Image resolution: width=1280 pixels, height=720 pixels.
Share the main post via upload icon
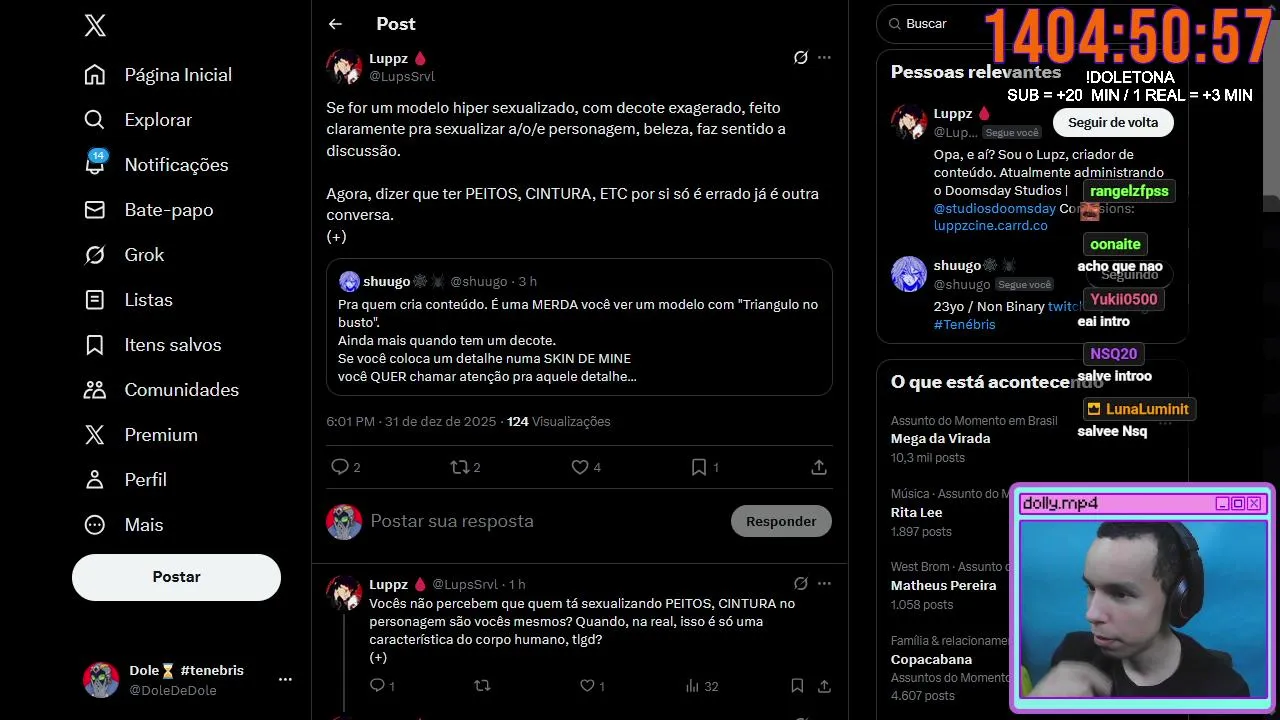(818, 467)
